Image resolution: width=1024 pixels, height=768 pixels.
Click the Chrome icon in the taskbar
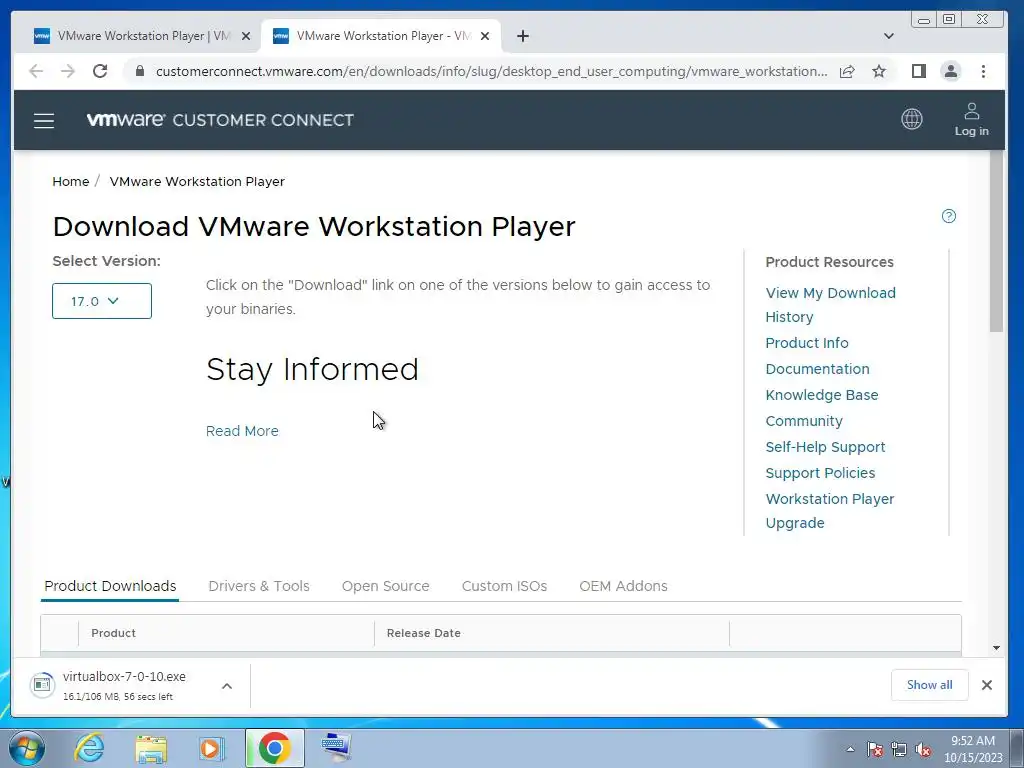click(274, 748)
